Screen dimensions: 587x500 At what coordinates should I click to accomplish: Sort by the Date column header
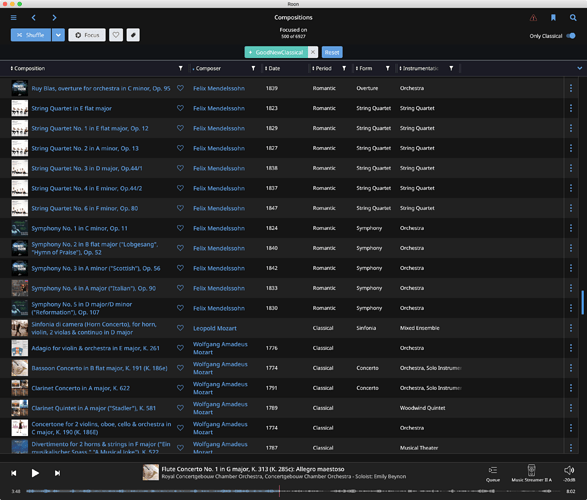tap(273, 68)
